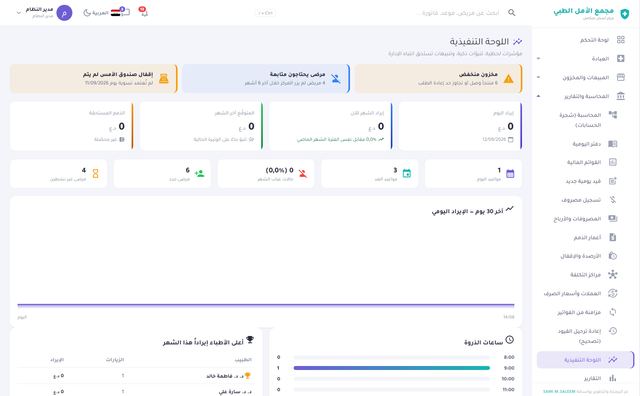Click the مراكز التكلفة hub icon
Screen dimensions: 640x396
click(x=613, y=274)
